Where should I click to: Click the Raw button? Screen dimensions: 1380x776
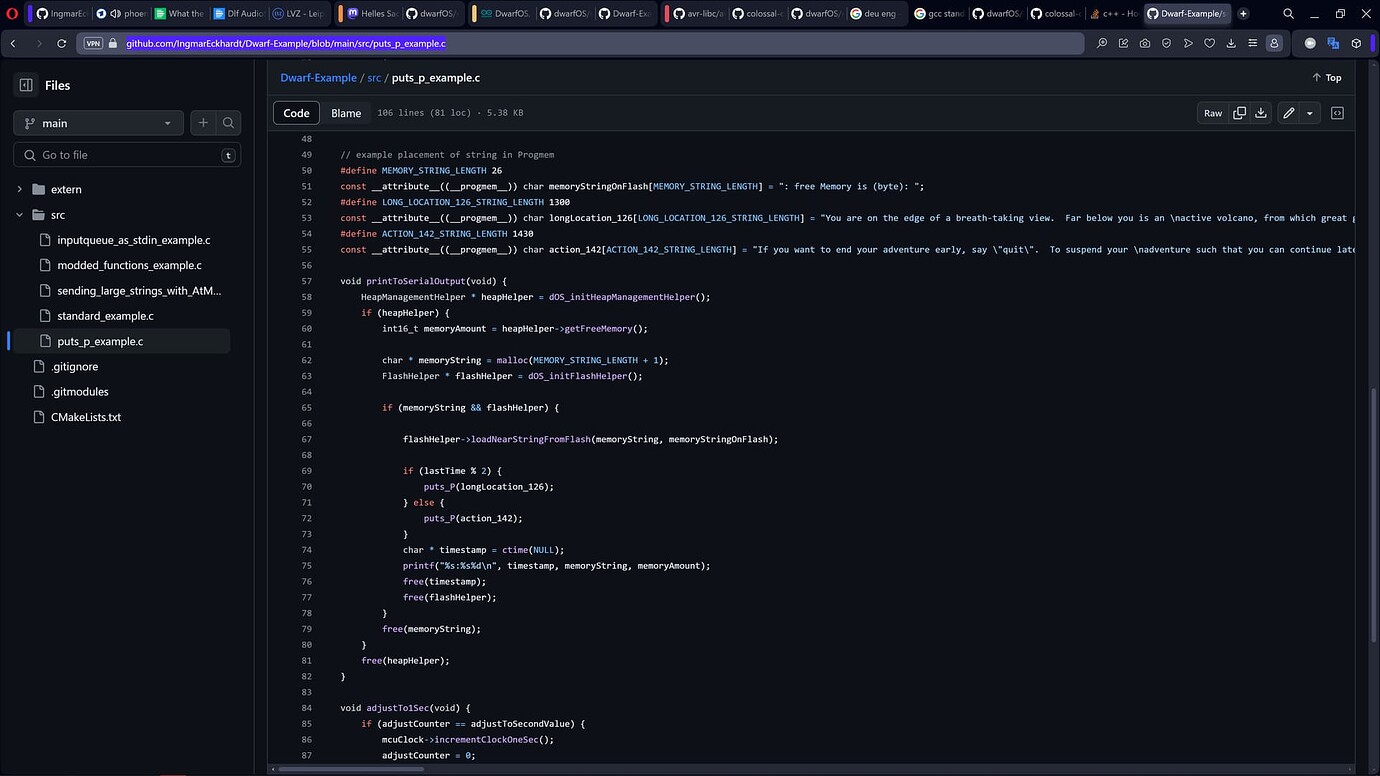[x=1212, y=113]
